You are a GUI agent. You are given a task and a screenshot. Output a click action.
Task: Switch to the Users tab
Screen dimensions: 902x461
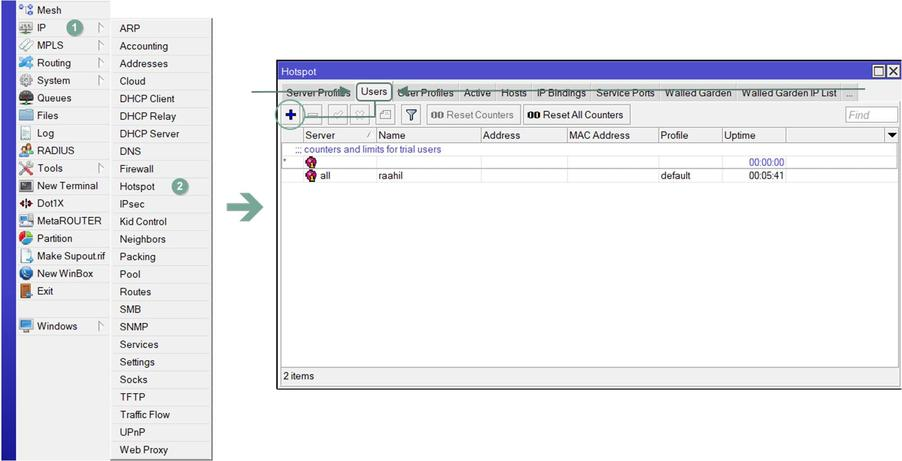click(374, 92)
